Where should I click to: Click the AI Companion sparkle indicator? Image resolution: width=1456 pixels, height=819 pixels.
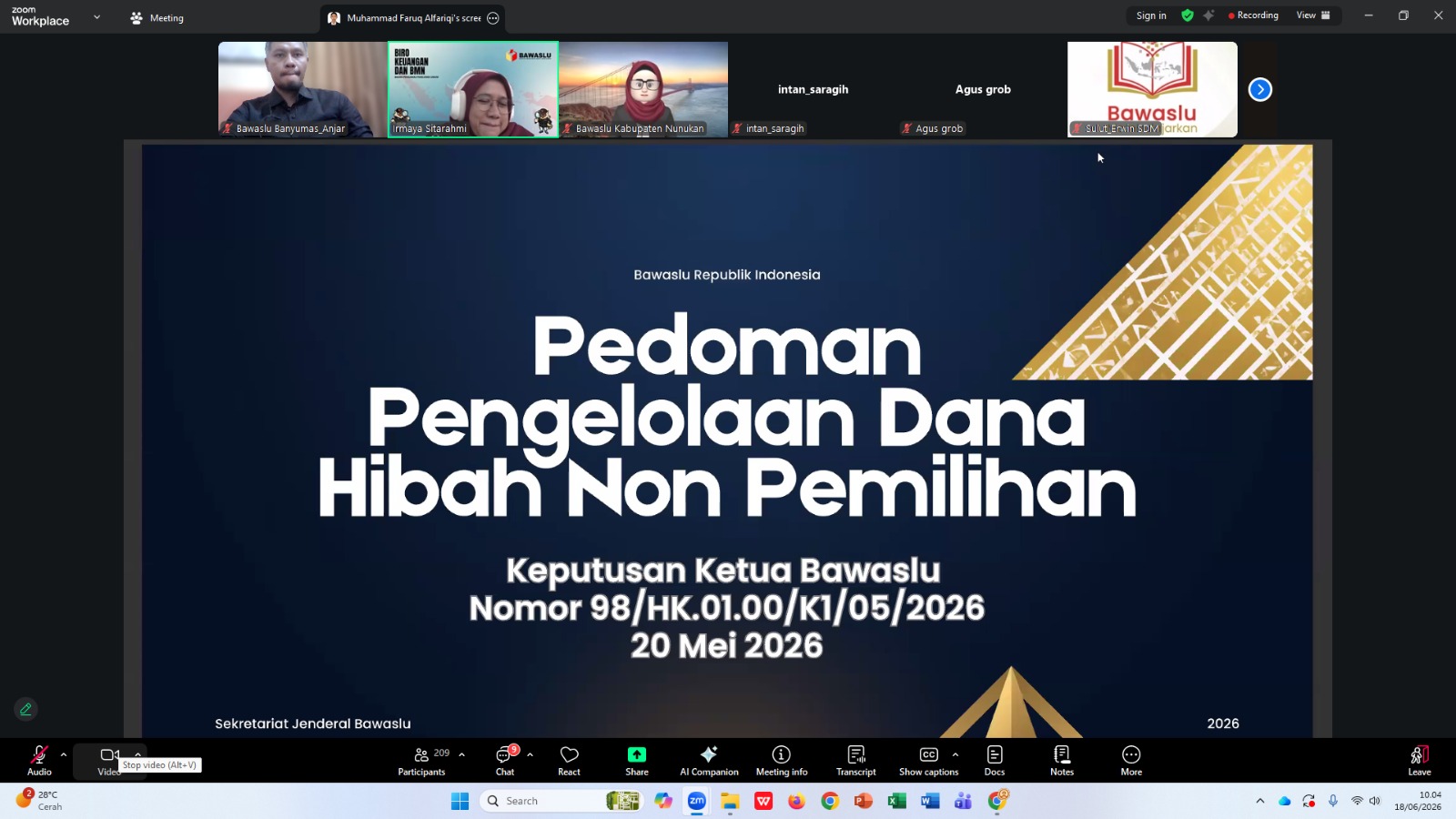pyautogui.click(x=1208, y=15)
